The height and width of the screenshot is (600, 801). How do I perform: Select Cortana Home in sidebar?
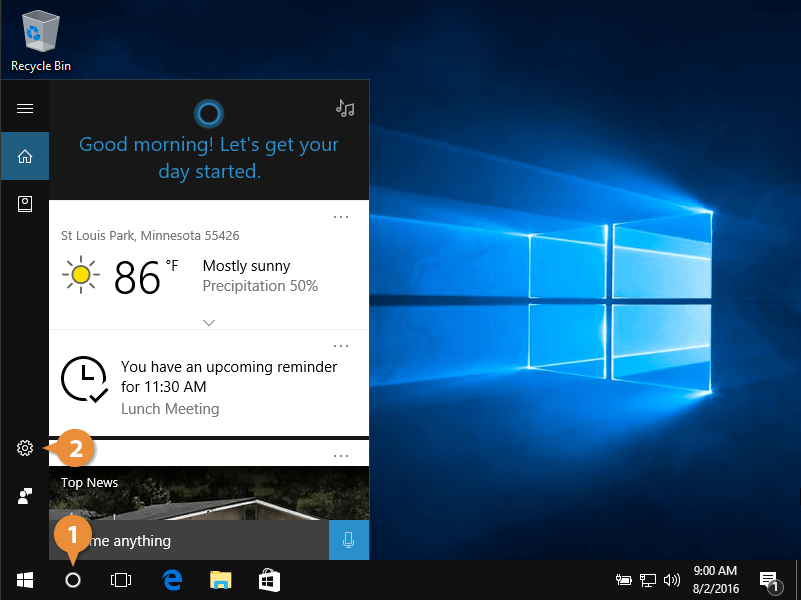click(x=25, y=156)
